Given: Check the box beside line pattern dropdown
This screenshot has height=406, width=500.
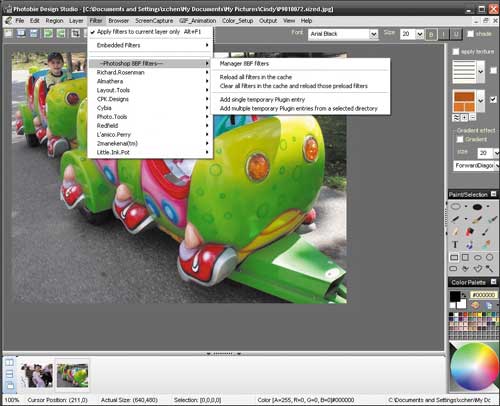Looking at the screenshot, I should tap(493, 70).
